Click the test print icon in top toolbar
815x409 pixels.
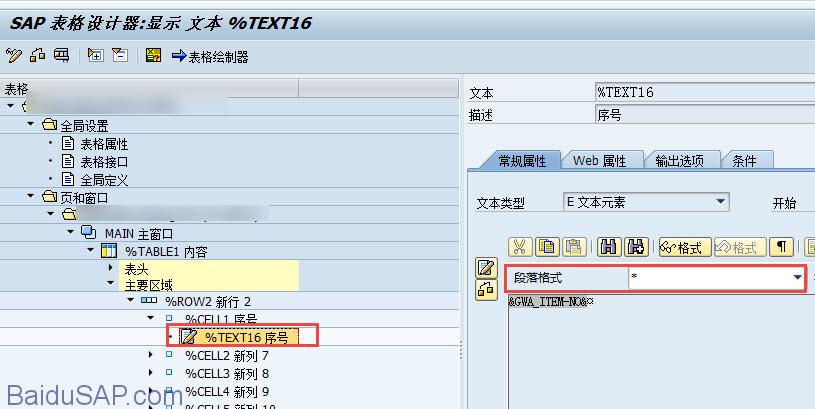coord(61,55)
